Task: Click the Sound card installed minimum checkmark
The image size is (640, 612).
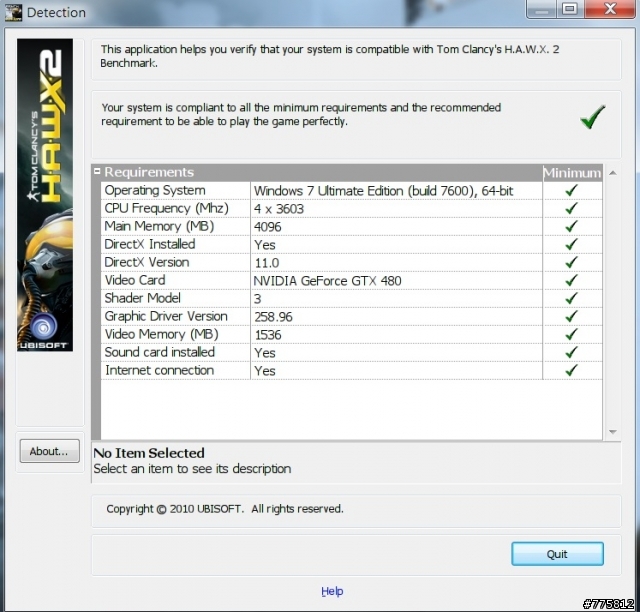Action: pos(571,352)
